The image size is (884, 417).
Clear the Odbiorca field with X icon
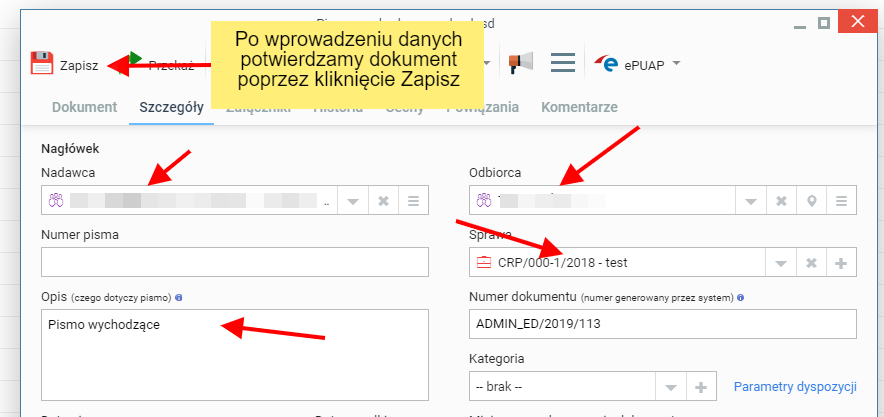[x=781, y=201]
